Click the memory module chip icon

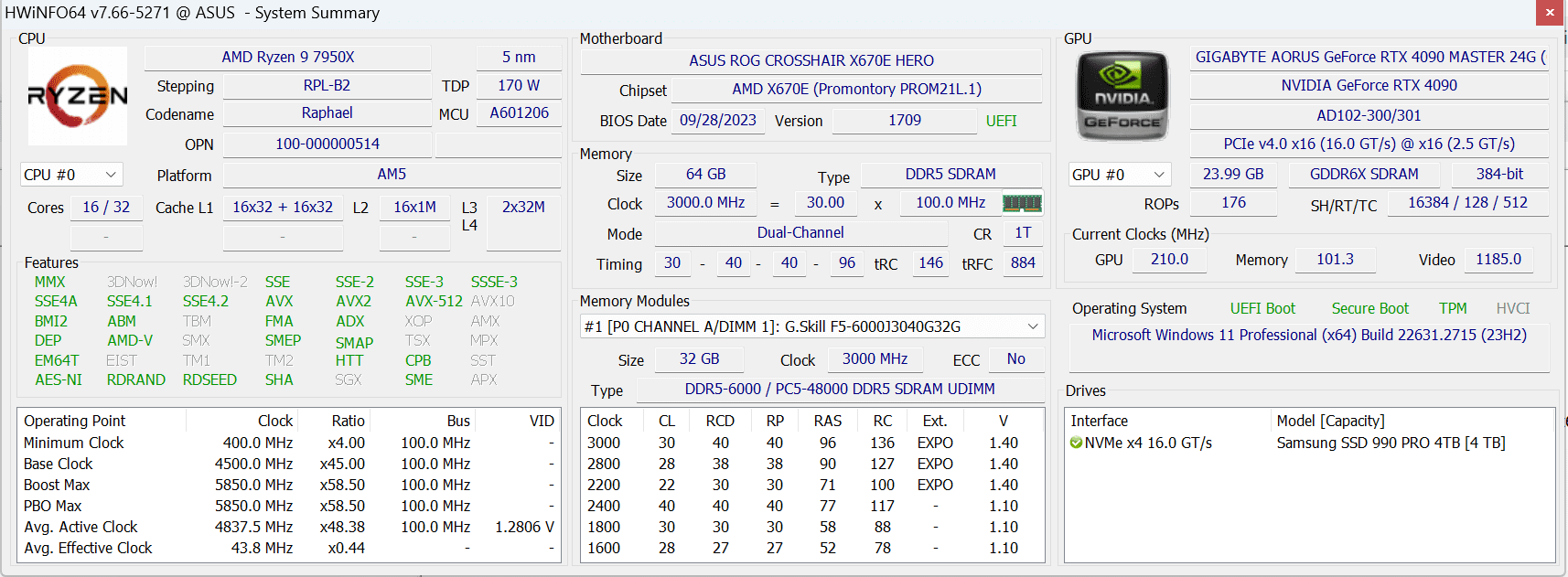(x=1022, y=203)
